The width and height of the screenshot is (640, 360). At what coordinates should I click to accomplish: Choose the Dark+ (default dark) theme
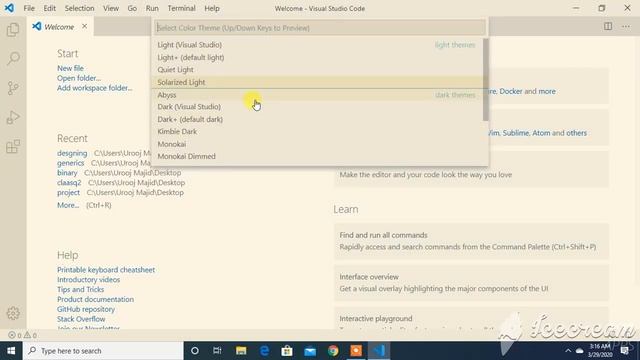317,119
